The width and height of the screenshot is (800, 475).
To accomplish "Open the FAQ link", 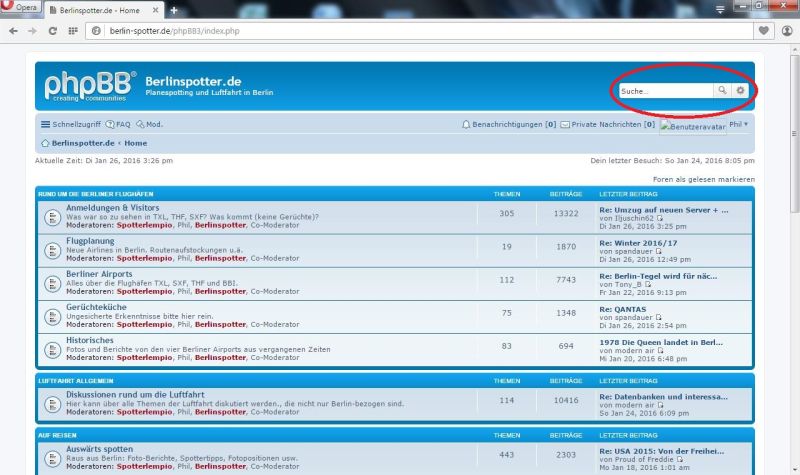I will [x=118, y=124].
